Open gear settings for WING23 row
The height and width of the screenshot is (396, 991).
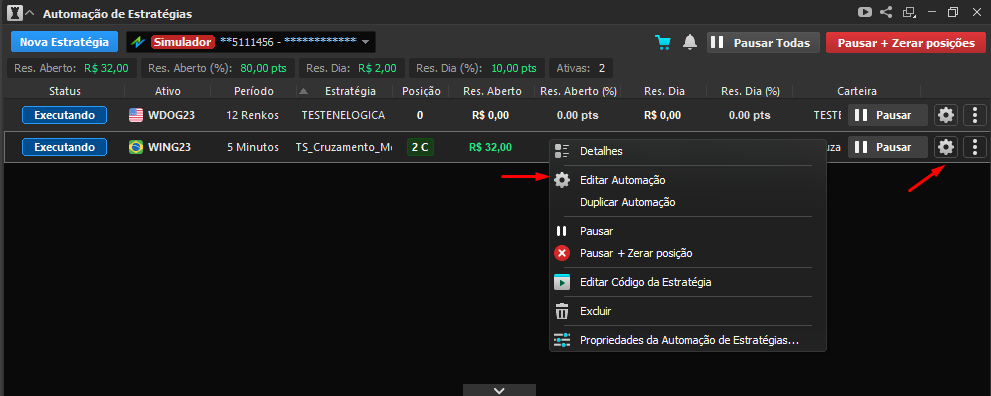point(945,147)
